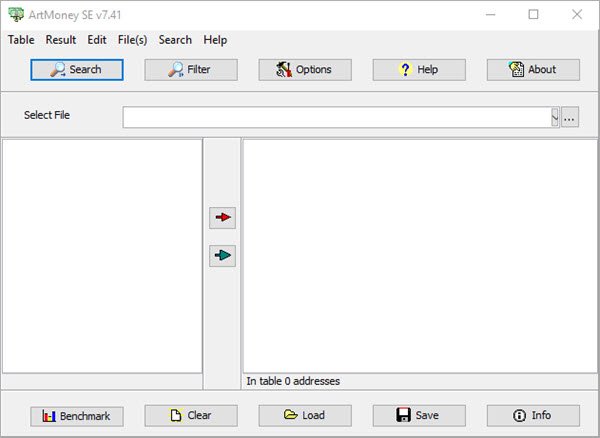Click inside the Select File input field
Viewport: 600px width, 438px height.
click(337, 117)
